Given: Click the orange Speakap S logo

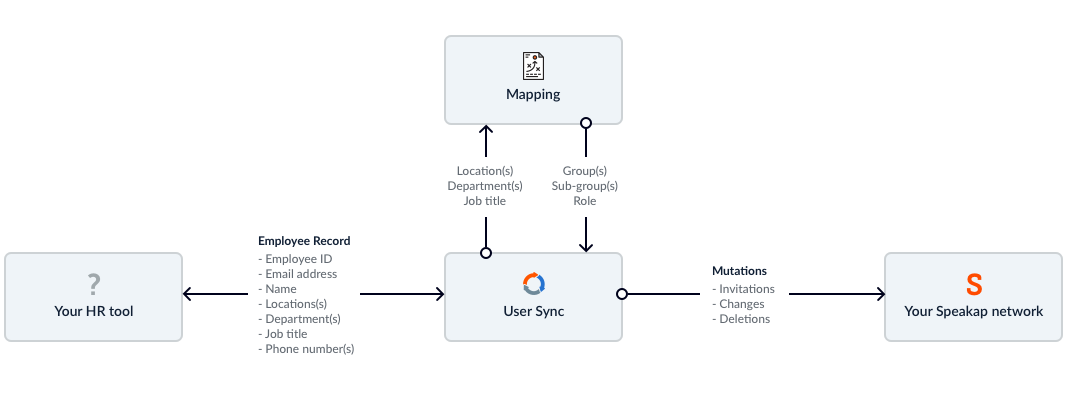Looking at the screenshot, I should 974,285.
